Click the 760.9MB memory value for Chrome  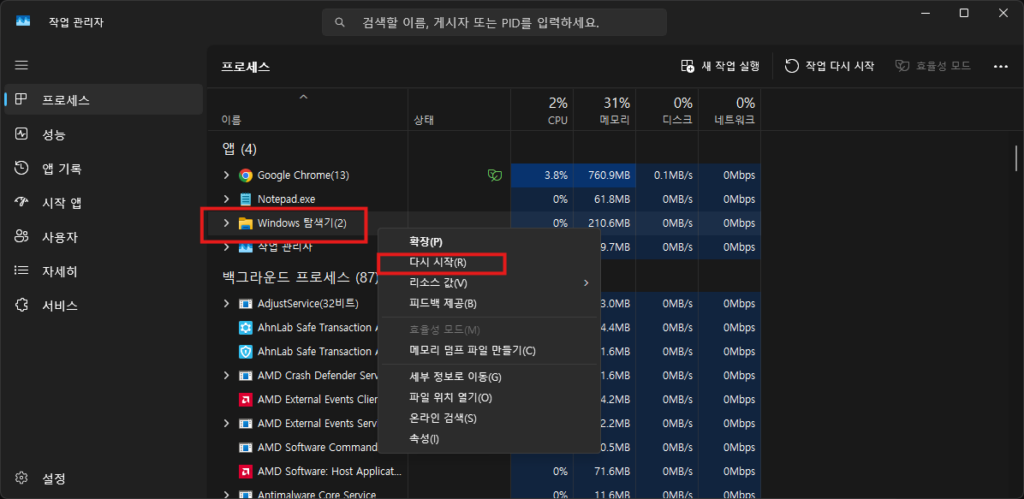coord(604,175)
